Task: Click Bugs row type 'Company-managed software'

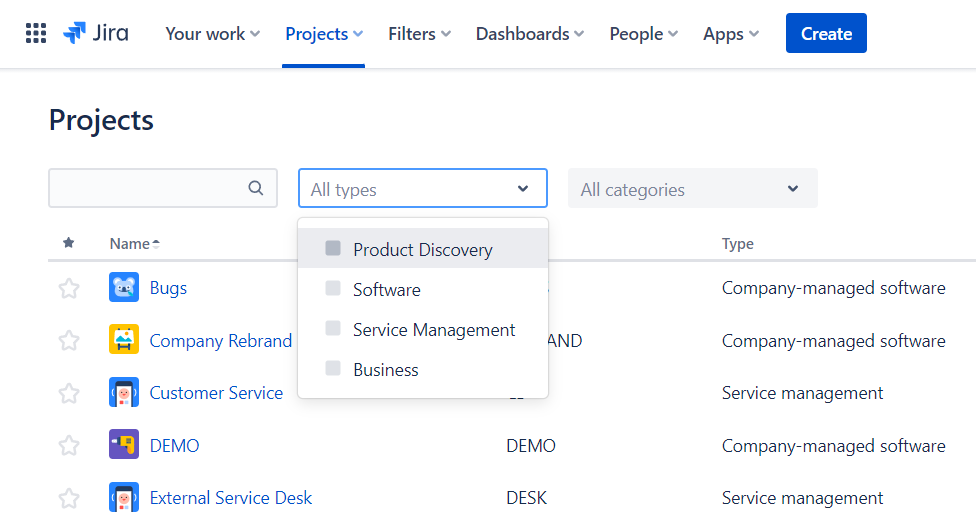Action: tap(833, 288)
